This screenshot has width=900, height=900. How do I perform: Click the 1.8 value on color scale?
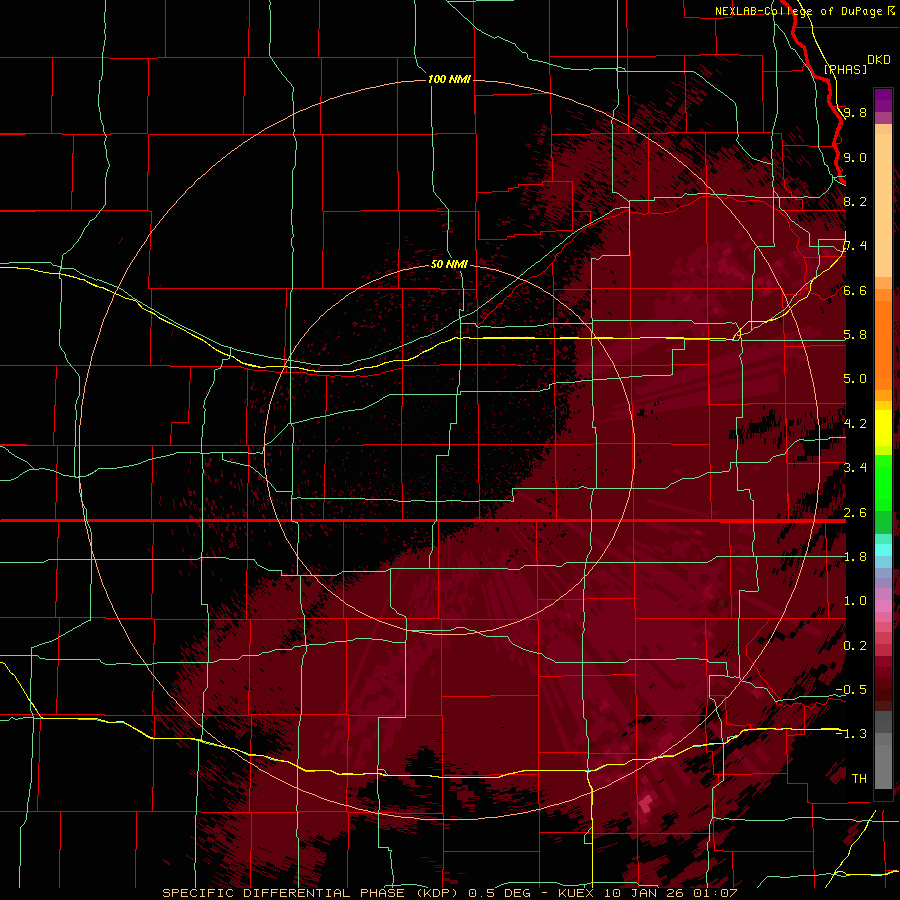click(855, 557)
